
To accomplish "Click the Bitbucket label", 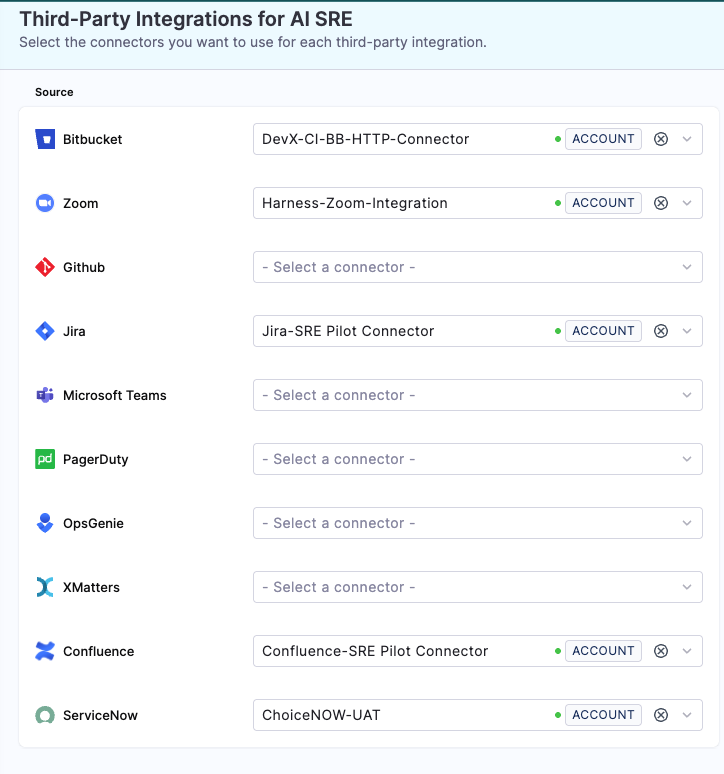I will (x=92, y=139).
